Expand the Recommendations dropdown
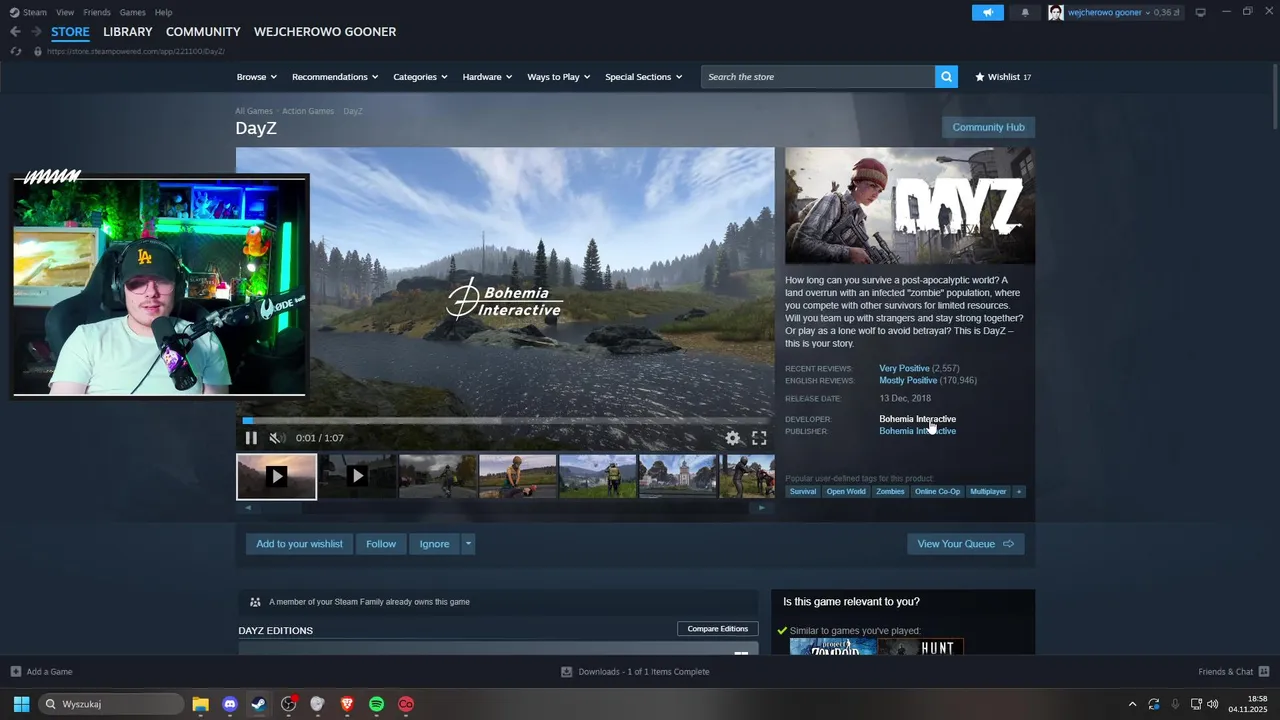1280x720 pixels. (x=335, y=77)
